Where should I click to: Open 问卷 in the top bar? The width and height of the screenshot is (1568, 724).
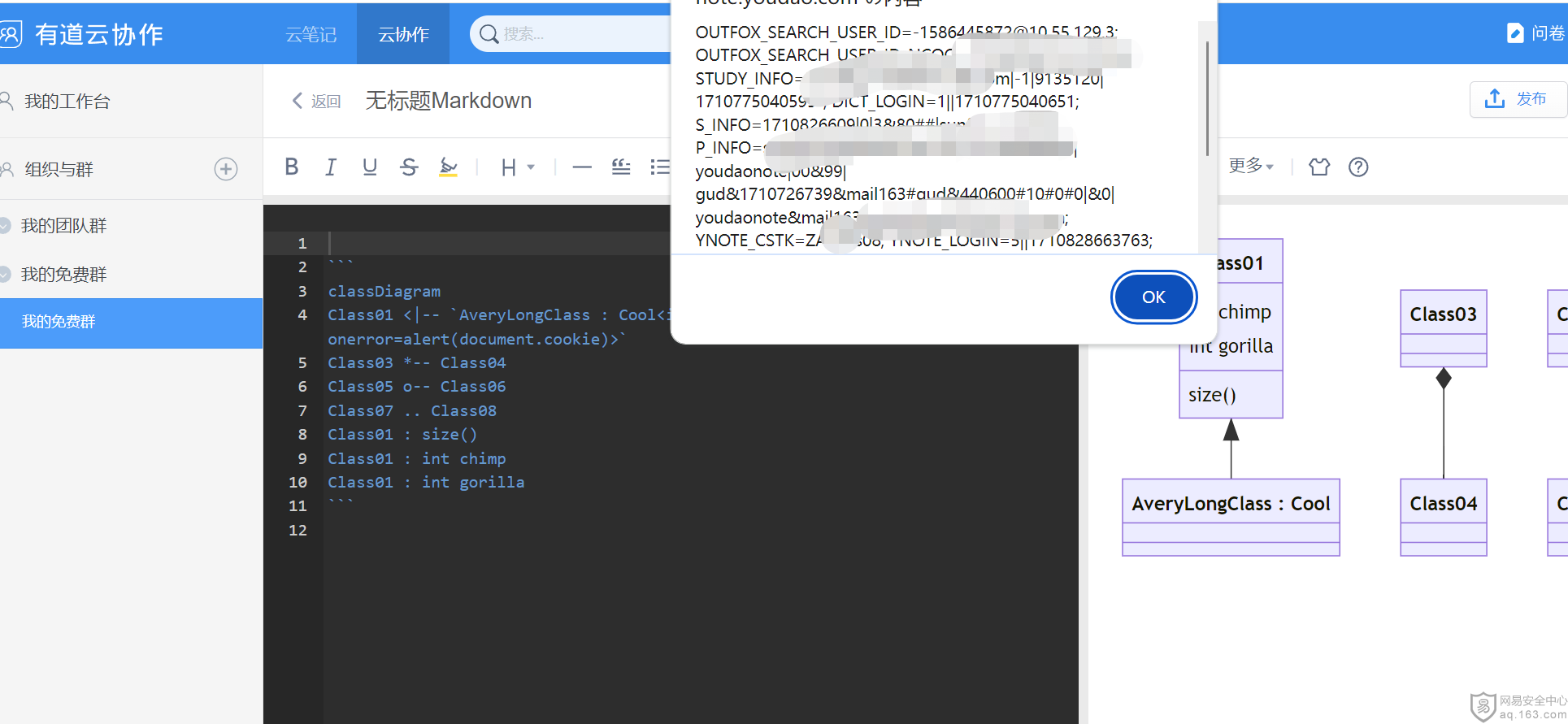tap(1535, 33)
